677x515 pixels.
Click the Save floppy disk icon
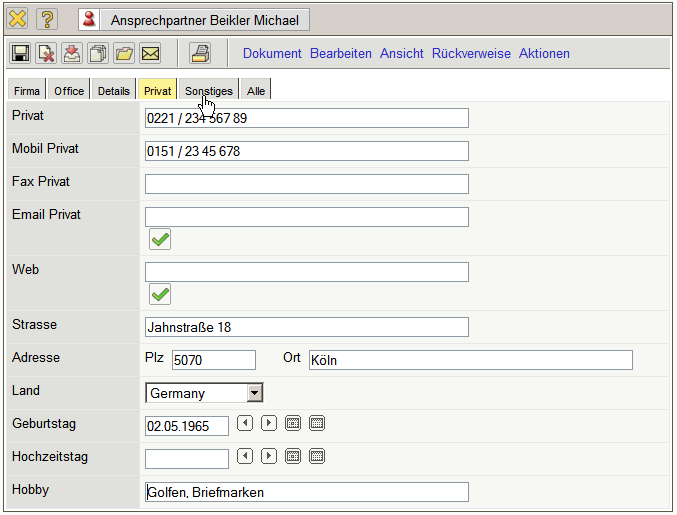coord(20,54)
